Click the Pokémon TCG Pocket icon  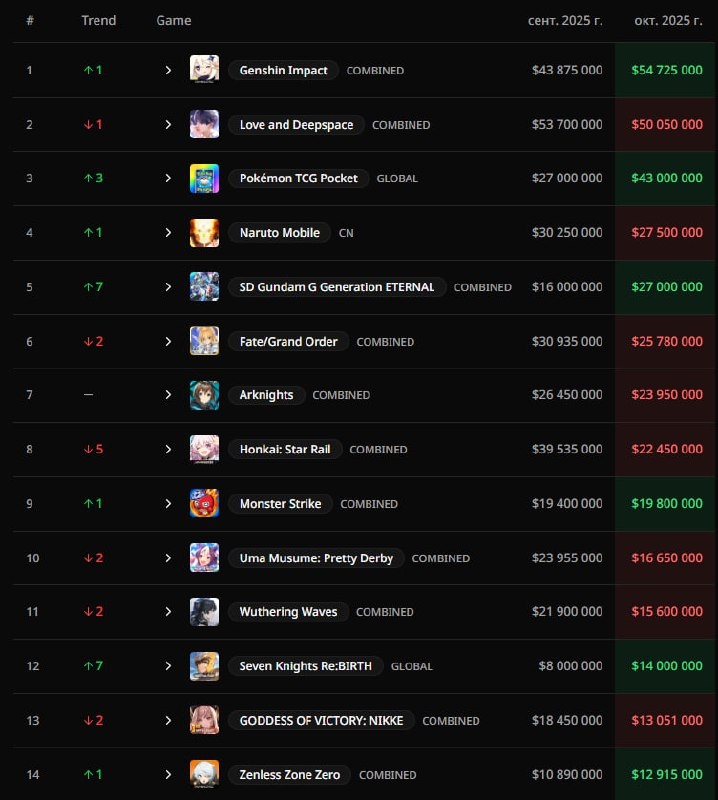pyautogui.click(x=204, y=178)
